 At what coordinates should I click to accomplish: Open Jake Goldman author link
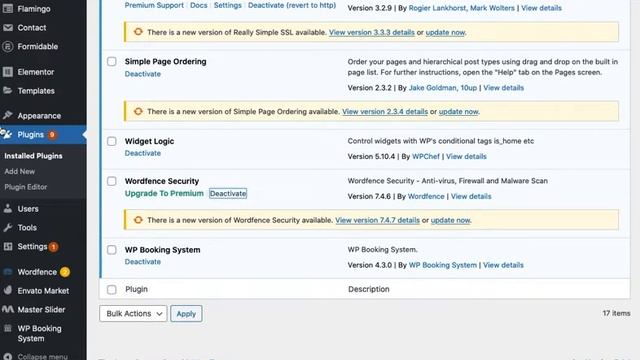432,88
